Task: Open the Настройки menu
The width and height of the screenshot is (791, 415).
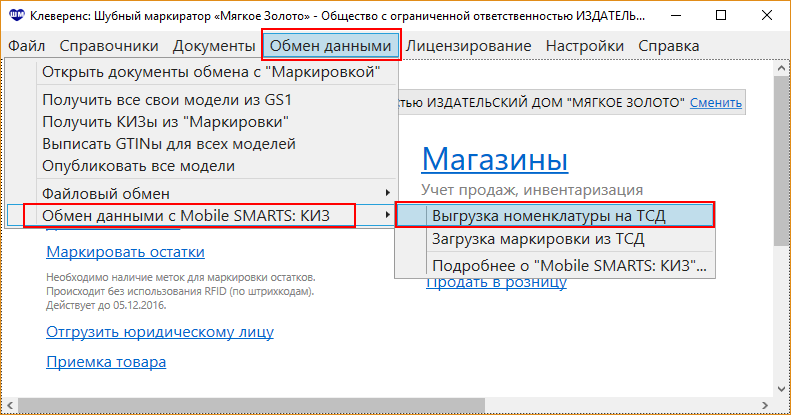Action: point(585,46)
